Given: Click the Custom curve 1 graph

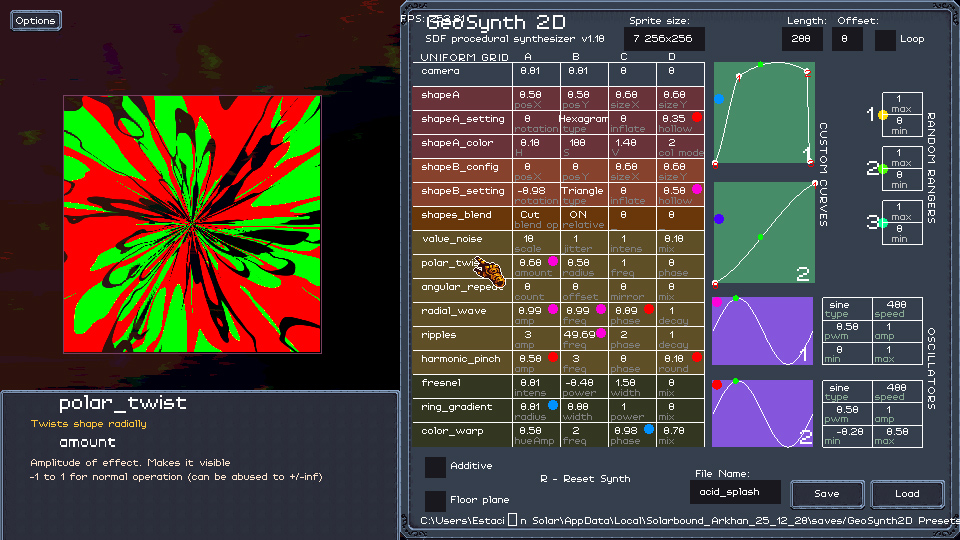Looking at the screenshot, I should (x=764, y=112).
